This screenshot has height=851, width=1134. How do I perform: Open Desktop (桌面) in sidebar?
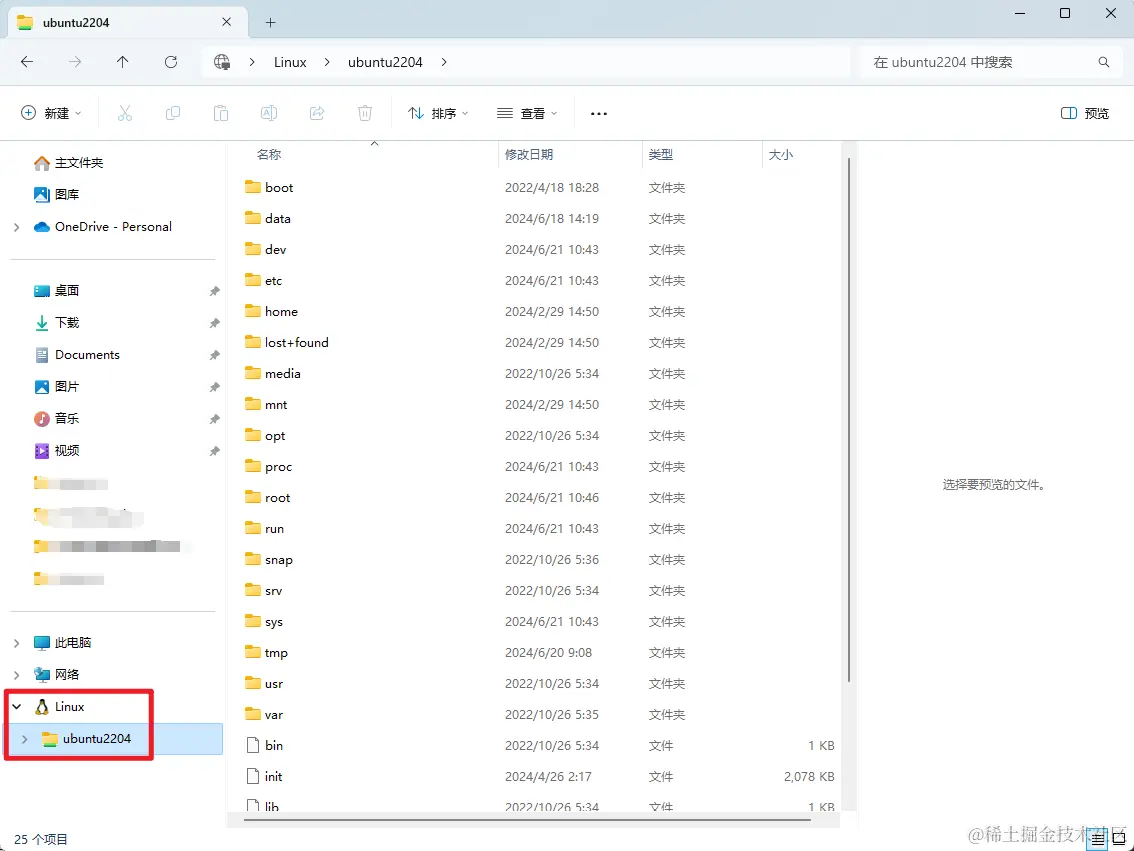coord(56,291)
